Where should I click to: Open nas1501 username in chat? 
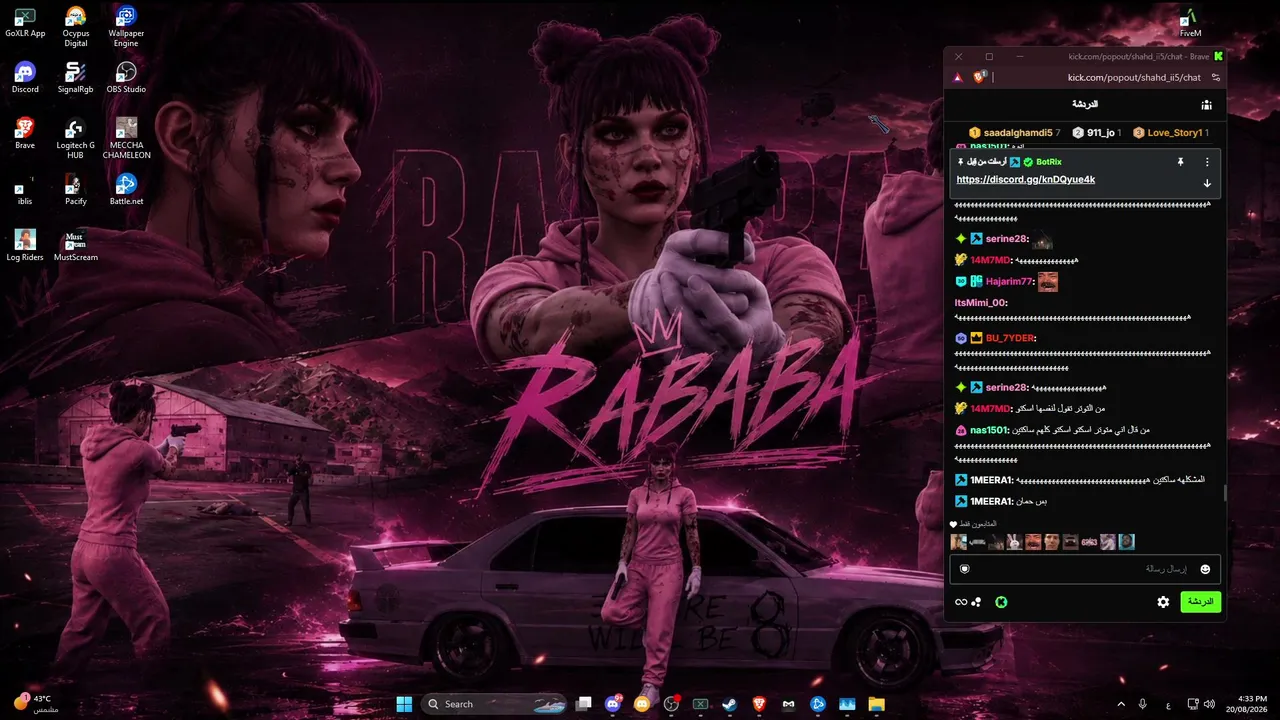tap(991, 430)
